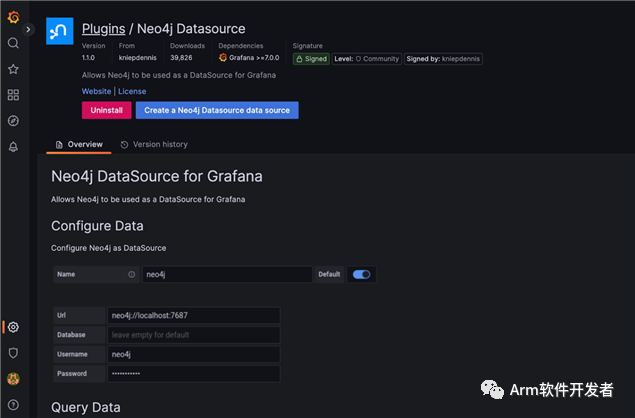This screenshot has height=418, width=635.
Task: Open the plugin License link
Action: point(132,91)
